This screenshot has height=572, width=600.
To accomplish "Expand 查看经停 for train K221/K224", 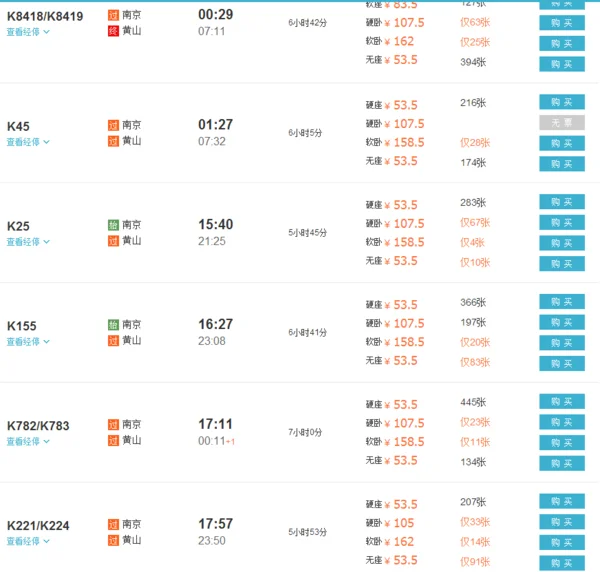I will (28, 541).
